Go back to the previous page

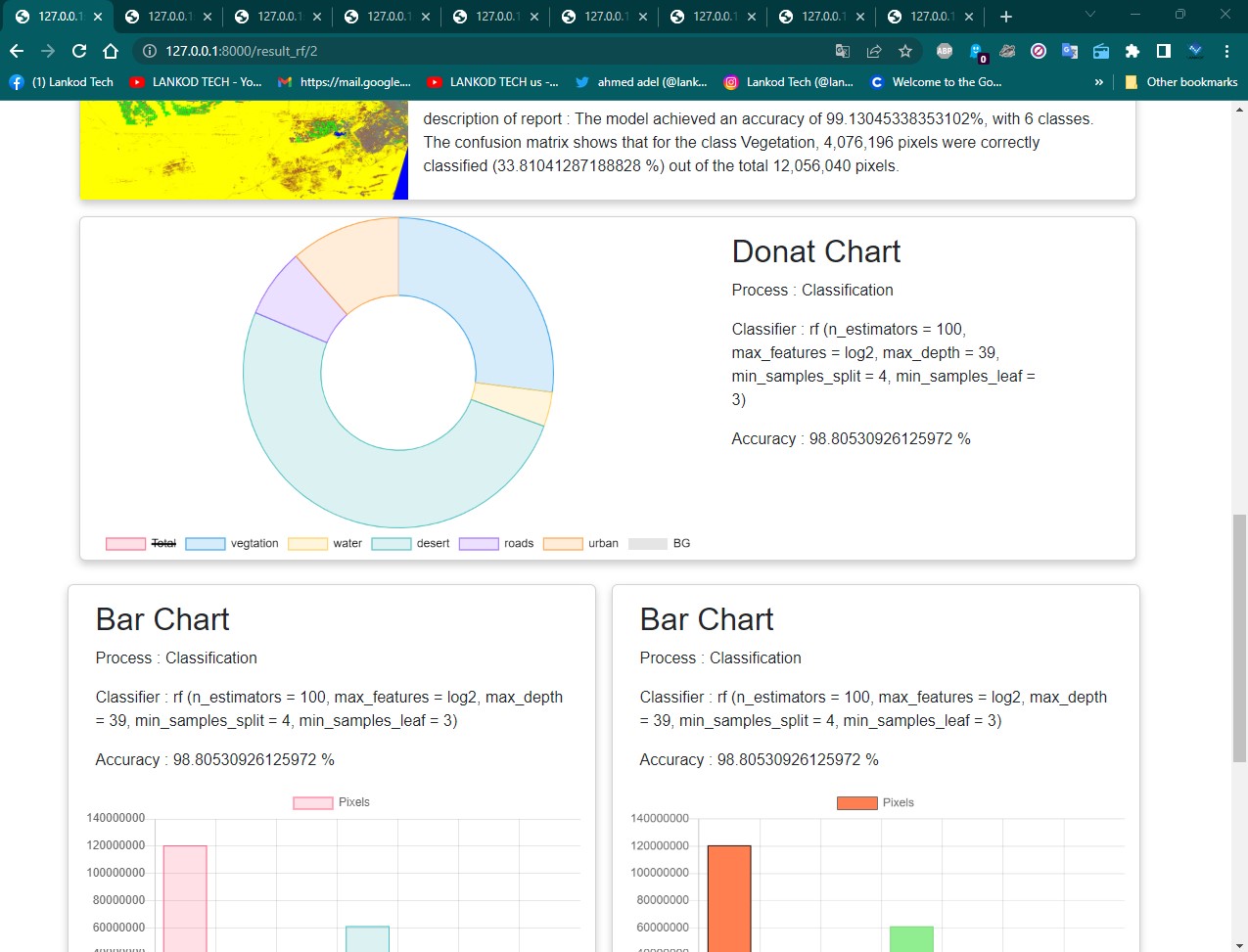point(17,51)
